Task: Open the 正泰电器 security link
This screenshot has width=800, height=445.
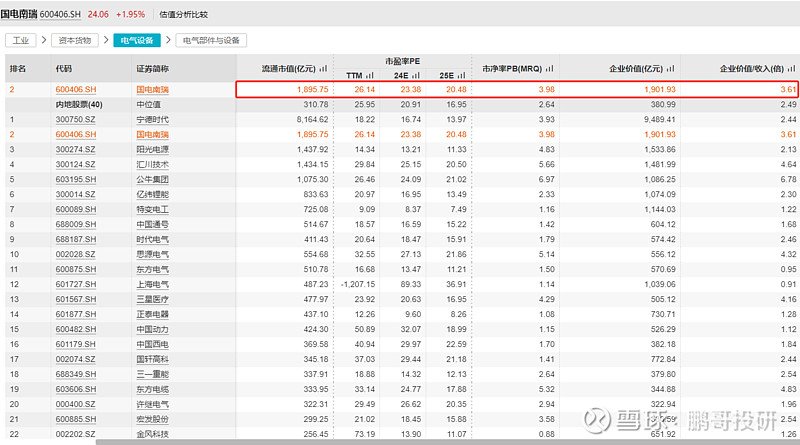Action: pyautogui.click(x=153, y=314)
